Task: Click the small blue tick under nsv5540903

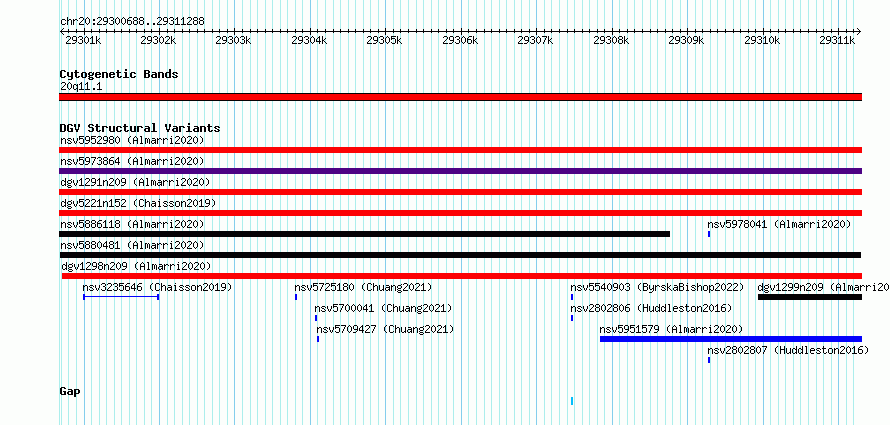Action: click(x=572, y=297)
